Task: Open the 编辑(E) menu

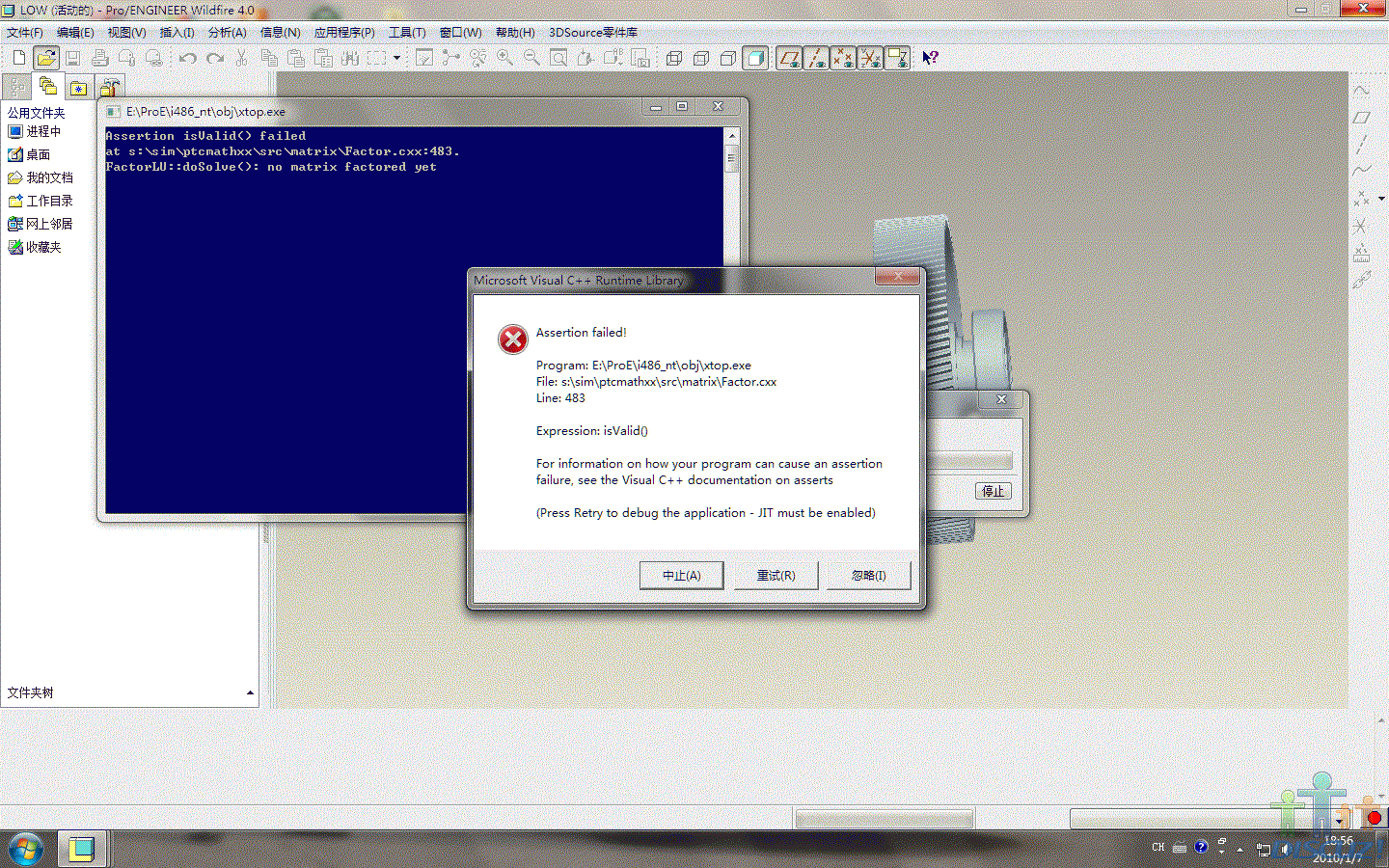Action: tap(75, 33)
